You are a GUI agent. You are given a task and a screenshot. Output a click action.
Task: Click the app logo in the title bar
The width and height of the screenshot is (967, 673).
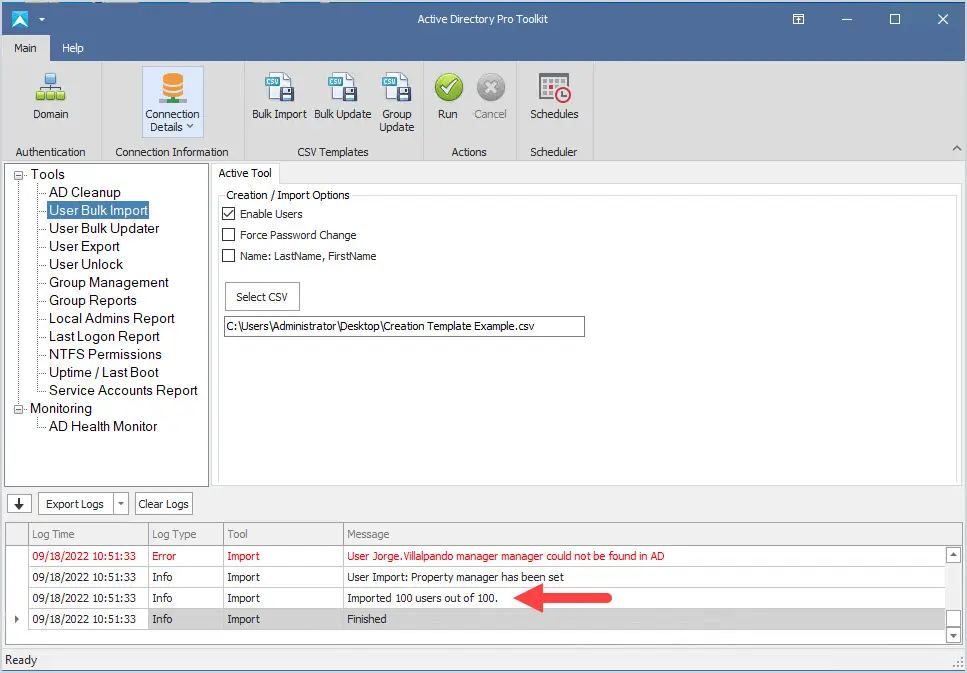tap(20, 19)
